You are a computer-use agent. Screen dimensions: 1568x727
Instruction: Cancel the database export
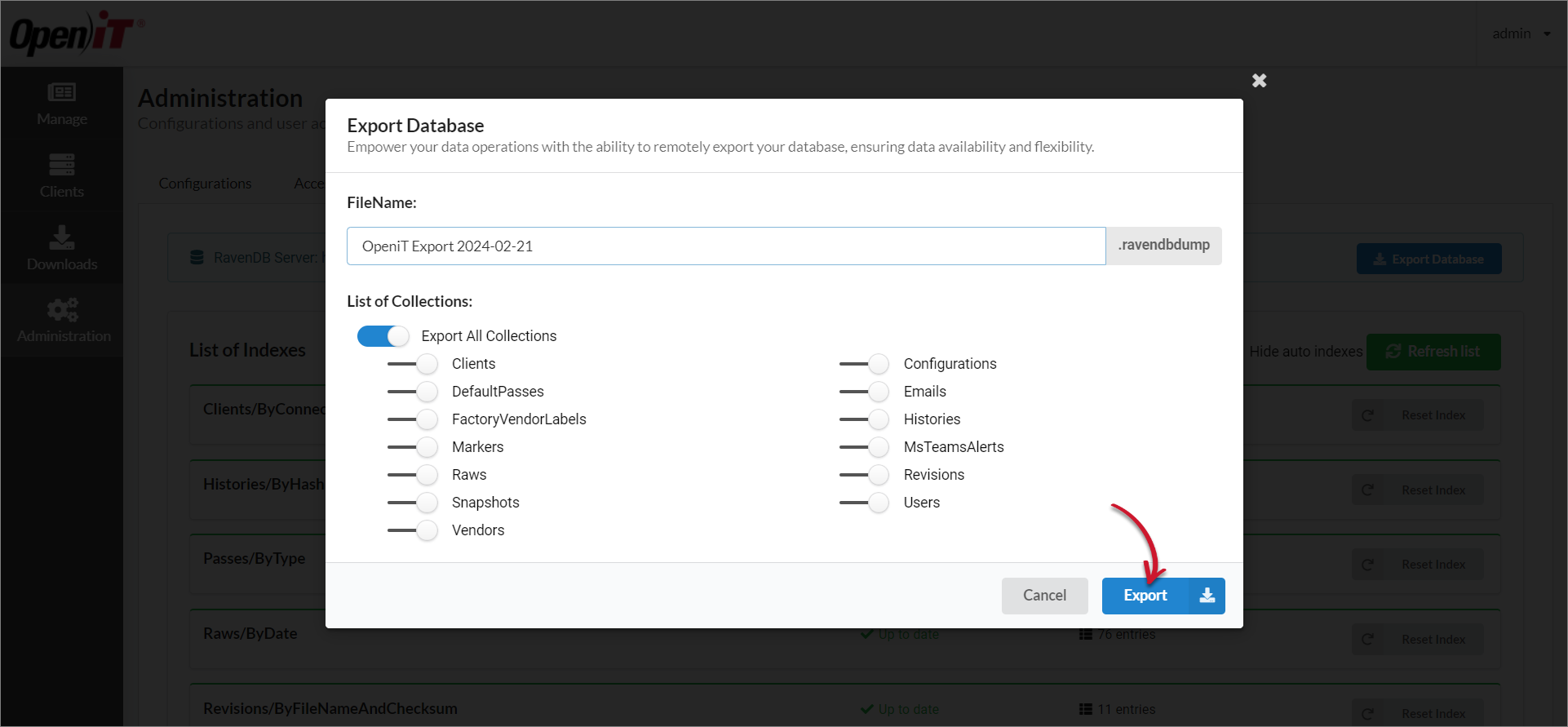click(x=1044, y=596)
